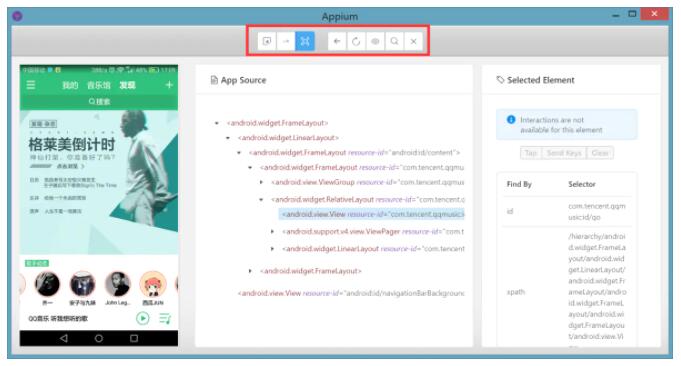
Task: Tap Android back navigation triangle
Action: (64, 338)
